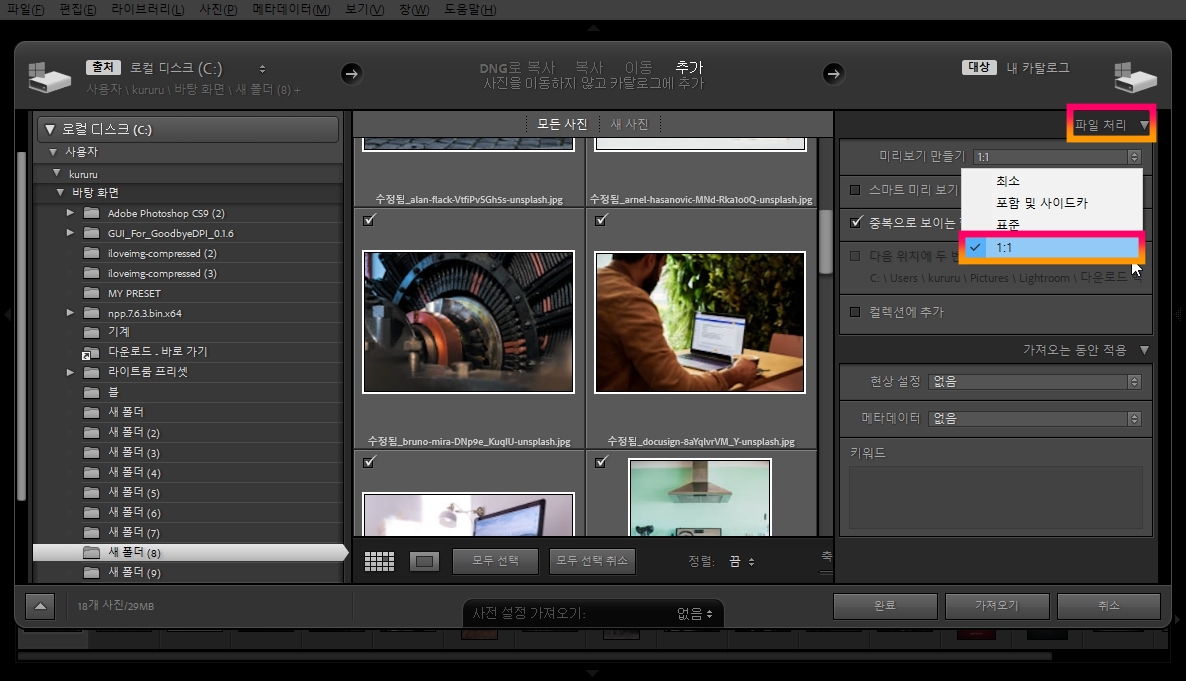
Task: Open the 편집 menu
Action: click(78, 10)
